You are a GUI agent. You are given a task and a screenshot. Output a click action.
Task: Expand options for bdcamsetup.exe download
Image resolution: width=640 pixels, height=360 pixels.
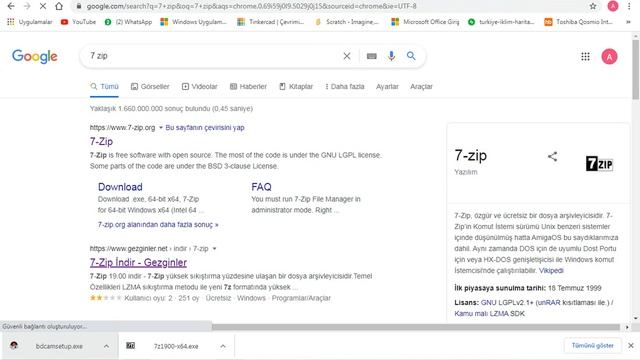(106, 346)
